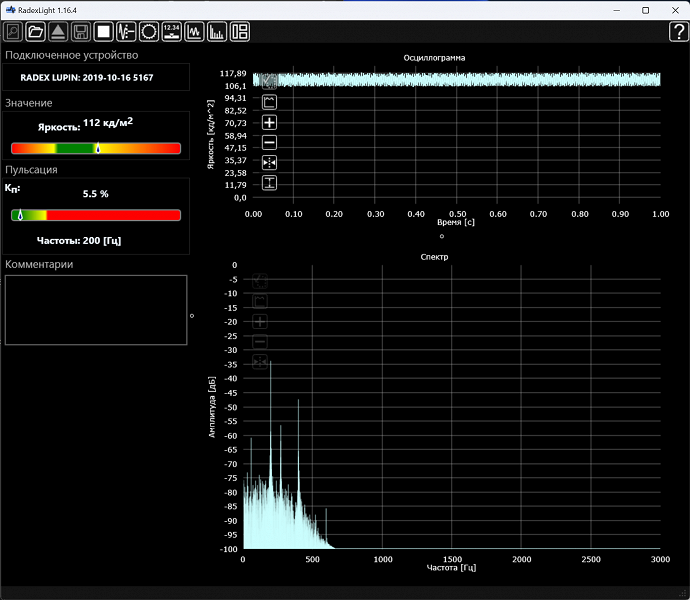
Task: Click the waveform measurement toolbar icon
Action: 127,32
